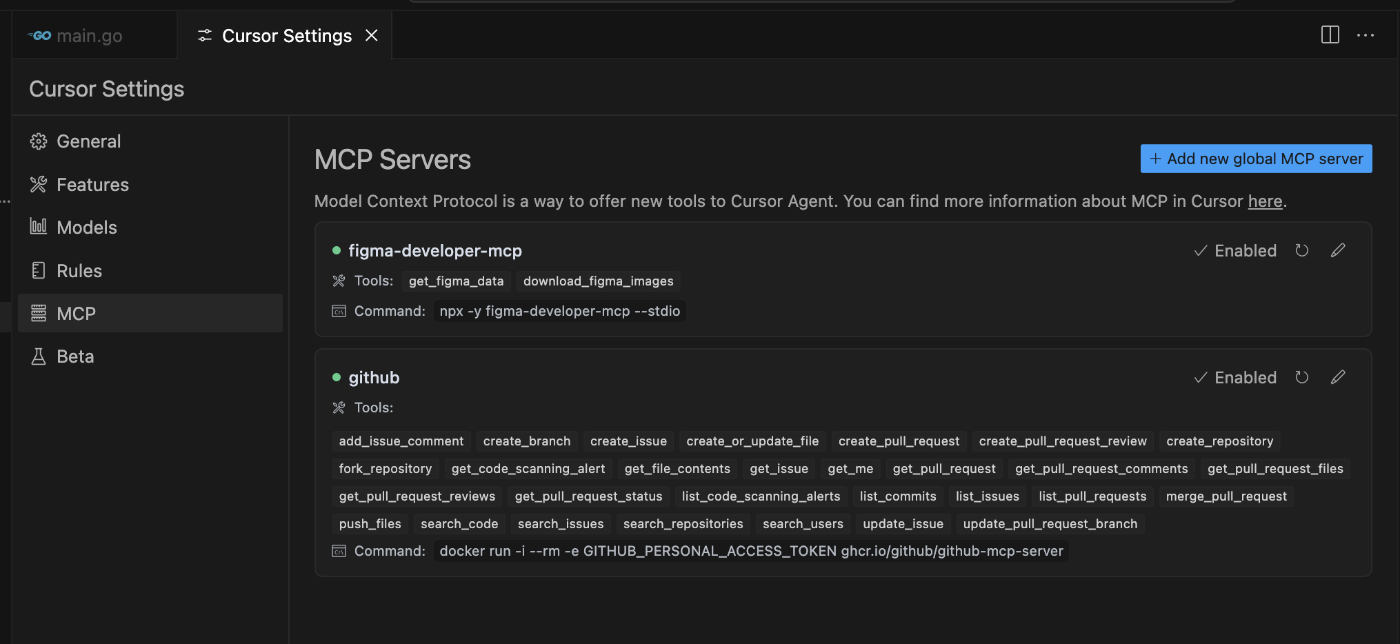
Task: Open Features settings section
Action: coord(150,185)
